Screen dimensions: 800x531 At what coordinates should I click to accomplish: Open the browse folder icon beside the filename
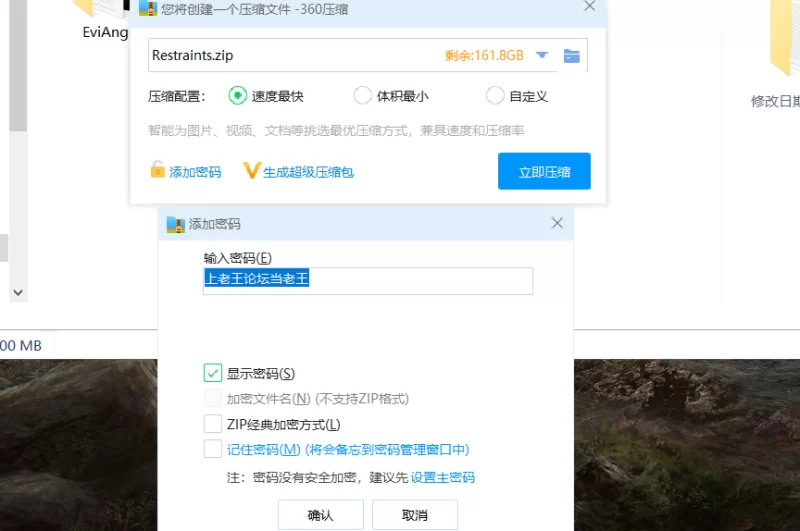pyautogui.click(x=571, y=56)
